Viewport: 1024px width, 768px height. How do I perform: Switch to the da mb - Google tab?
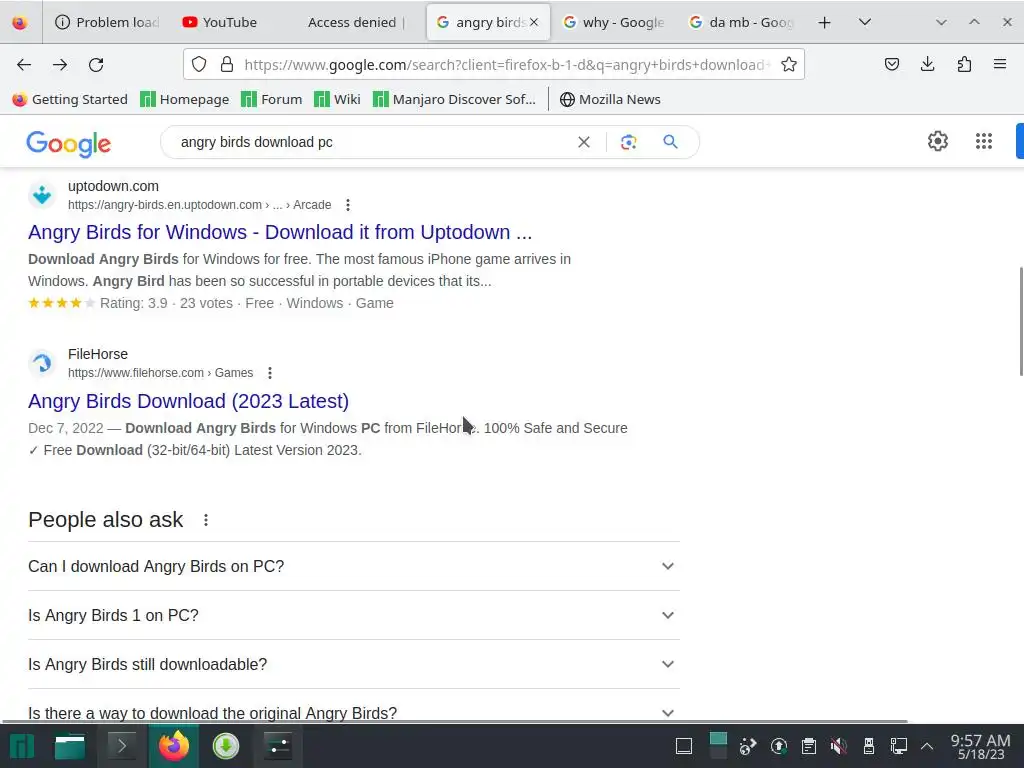[x=741, y=22]
